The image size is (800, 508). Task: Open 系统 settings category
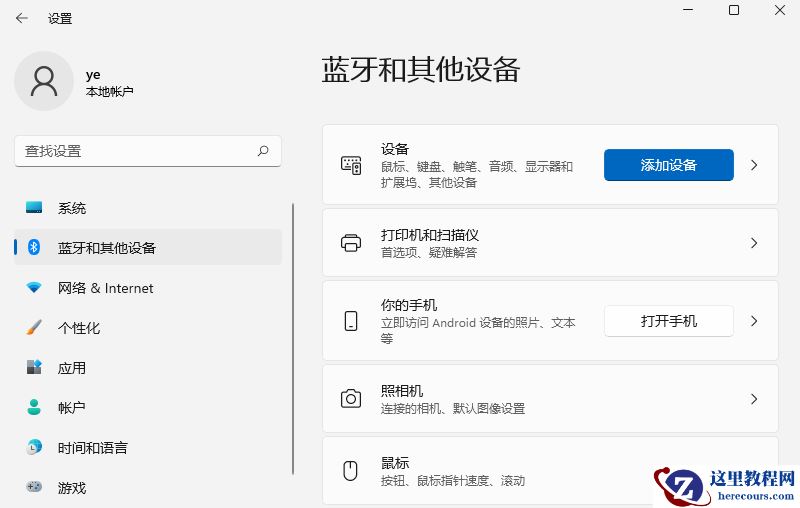coord(148,208)
